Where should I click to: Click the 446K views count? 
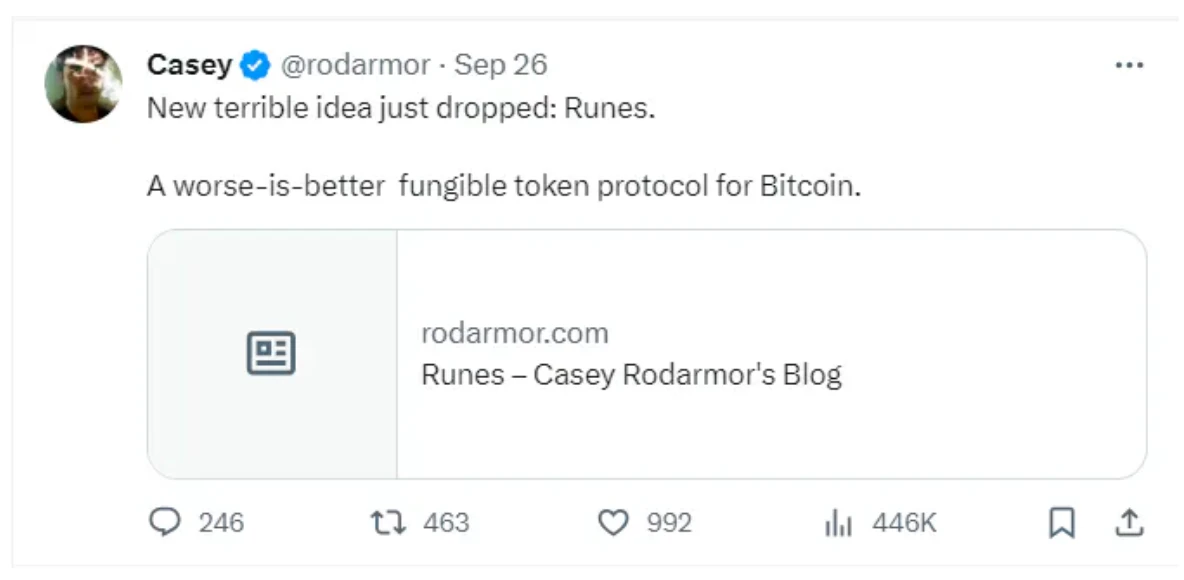(x=904, y=523)
